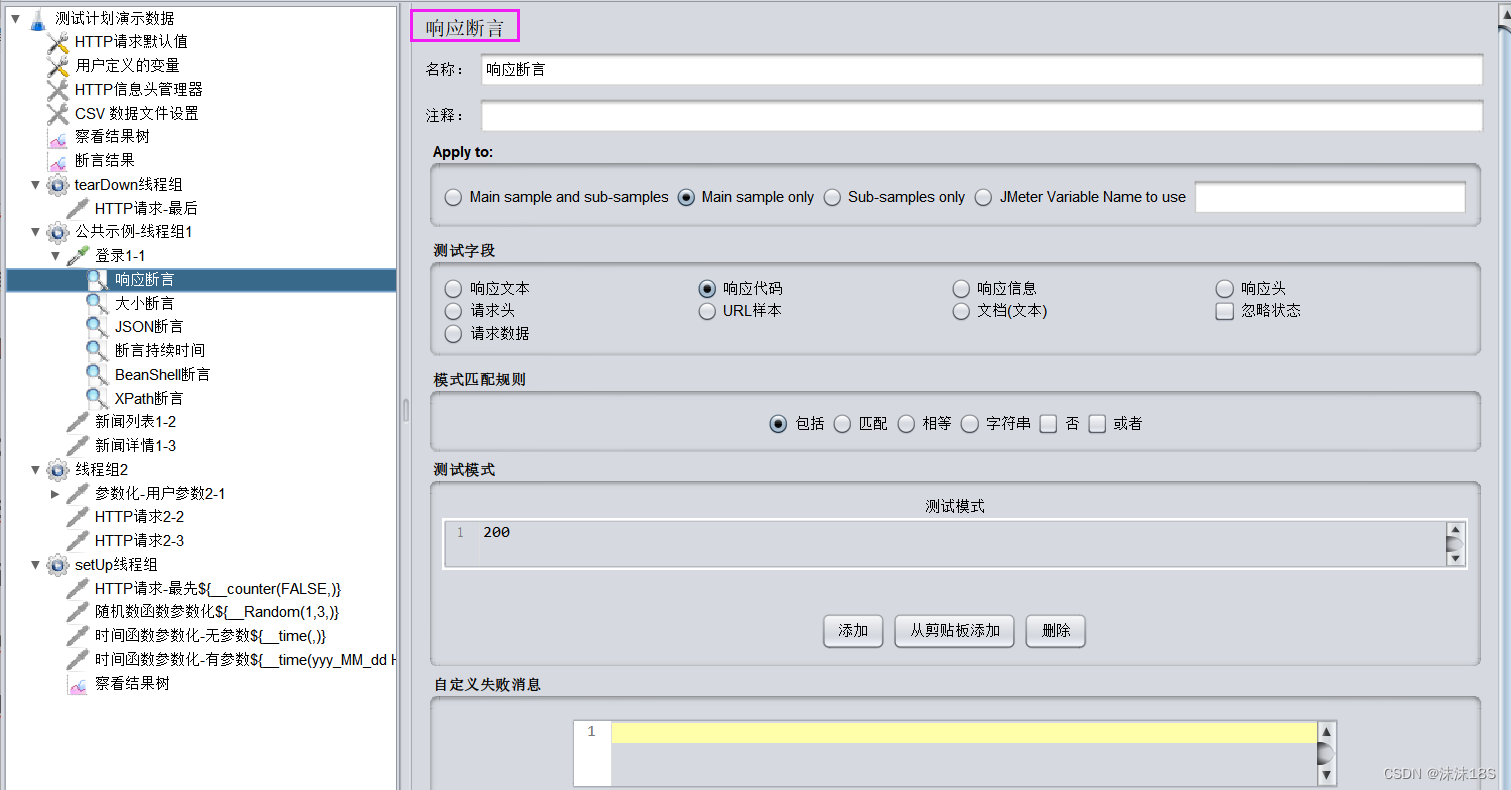The width and height of the screenshot is (1511, 790).
Task: Select Main sample only radio button
Action: (x=686, y=197)
